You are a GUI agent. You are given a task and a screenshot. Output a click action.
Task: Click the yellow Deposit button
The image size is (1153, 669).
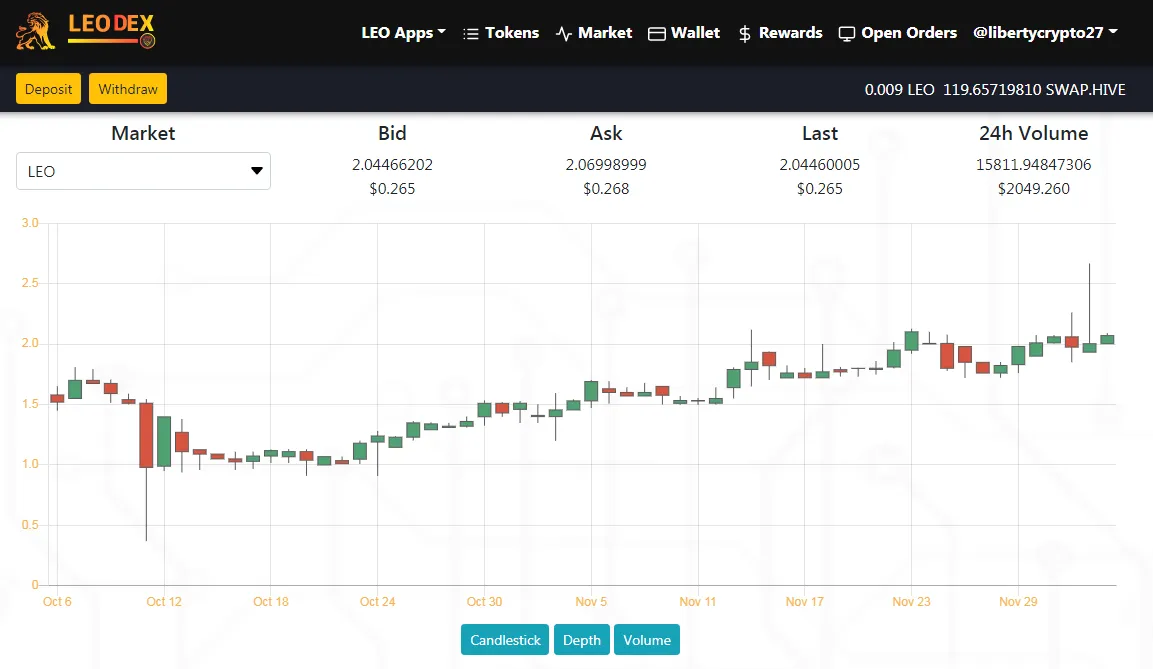click(x=49, y=89)
